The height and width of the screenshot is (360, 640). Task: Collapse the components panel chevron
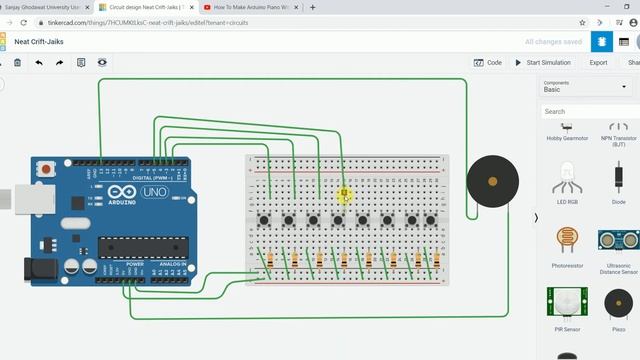coord(536,218)
